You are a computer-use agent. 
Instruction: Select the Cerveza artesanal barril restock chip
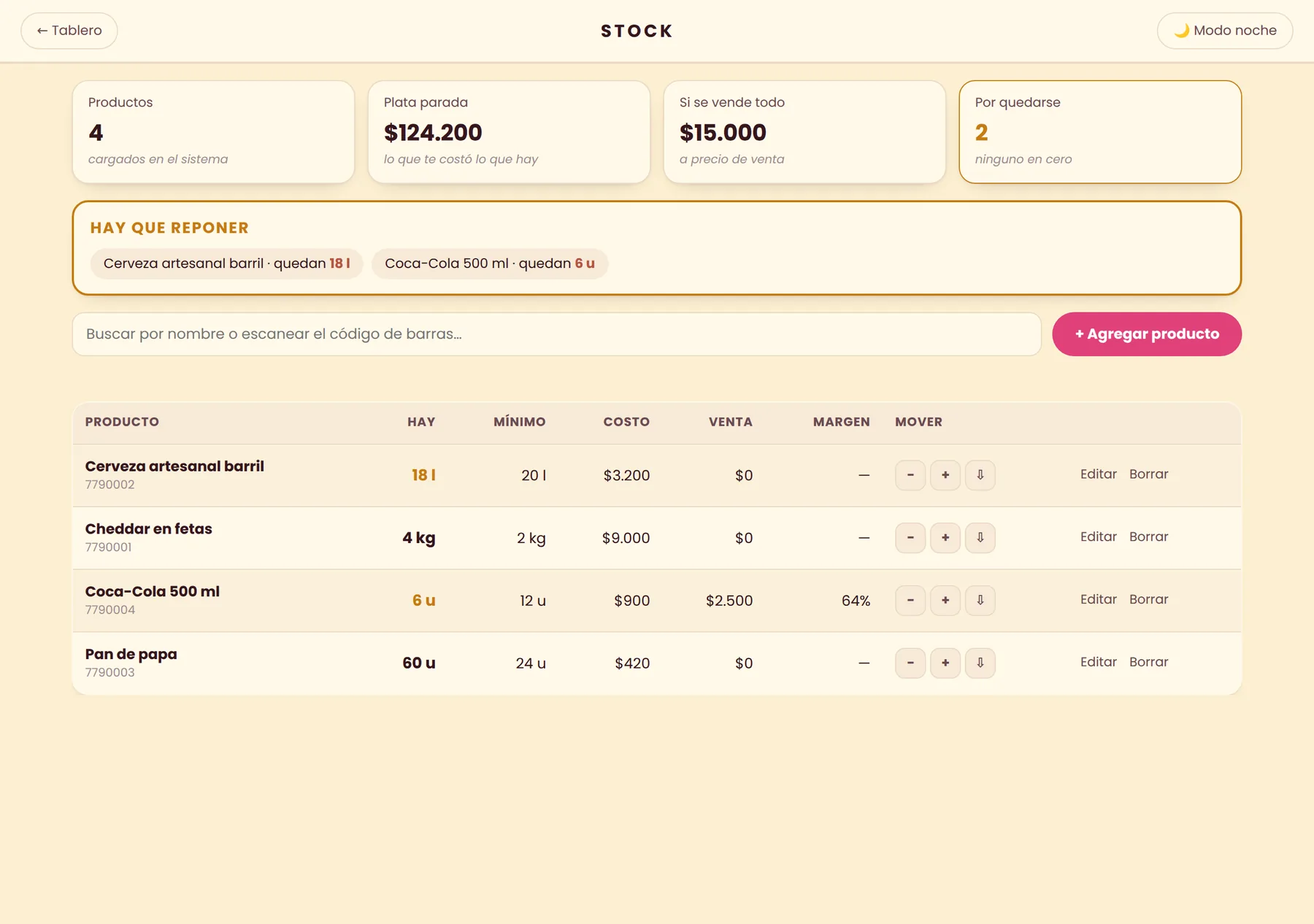click(227, 263)
